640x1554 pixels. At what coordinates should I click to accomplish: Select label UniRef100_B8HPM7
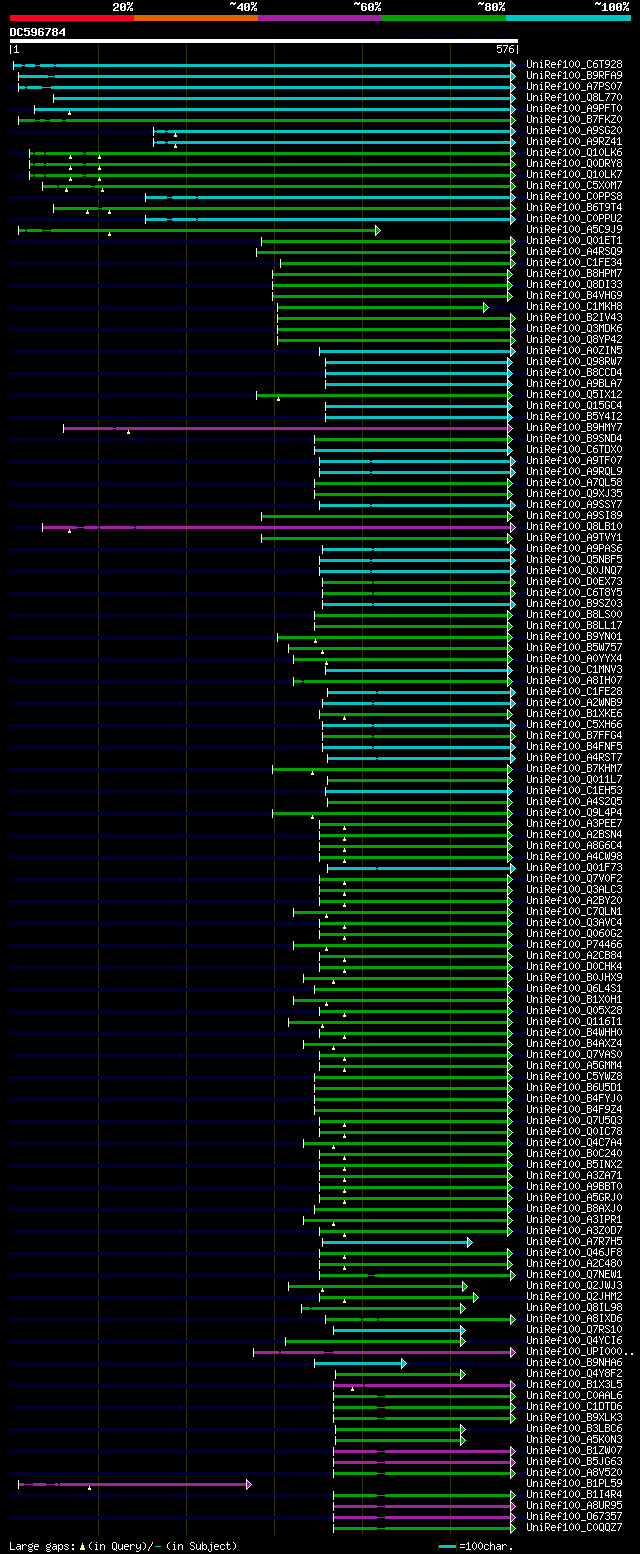(574, 274)
